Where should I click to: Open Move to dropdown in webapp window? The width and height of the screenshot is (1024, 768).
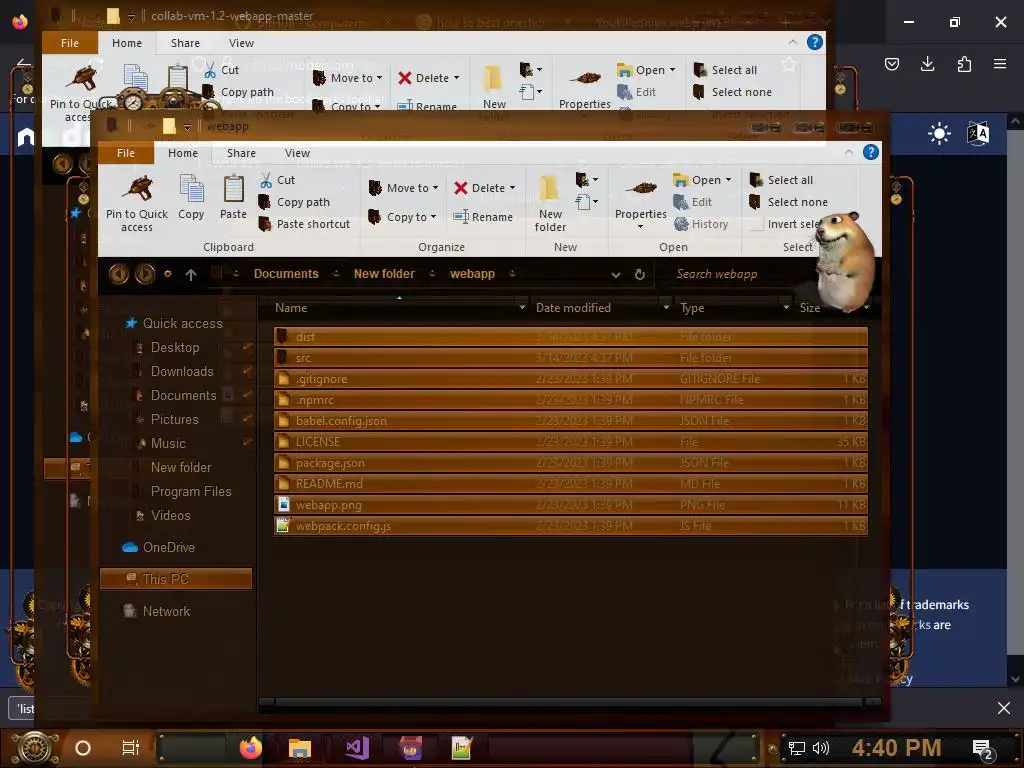[x=404, y=188]
